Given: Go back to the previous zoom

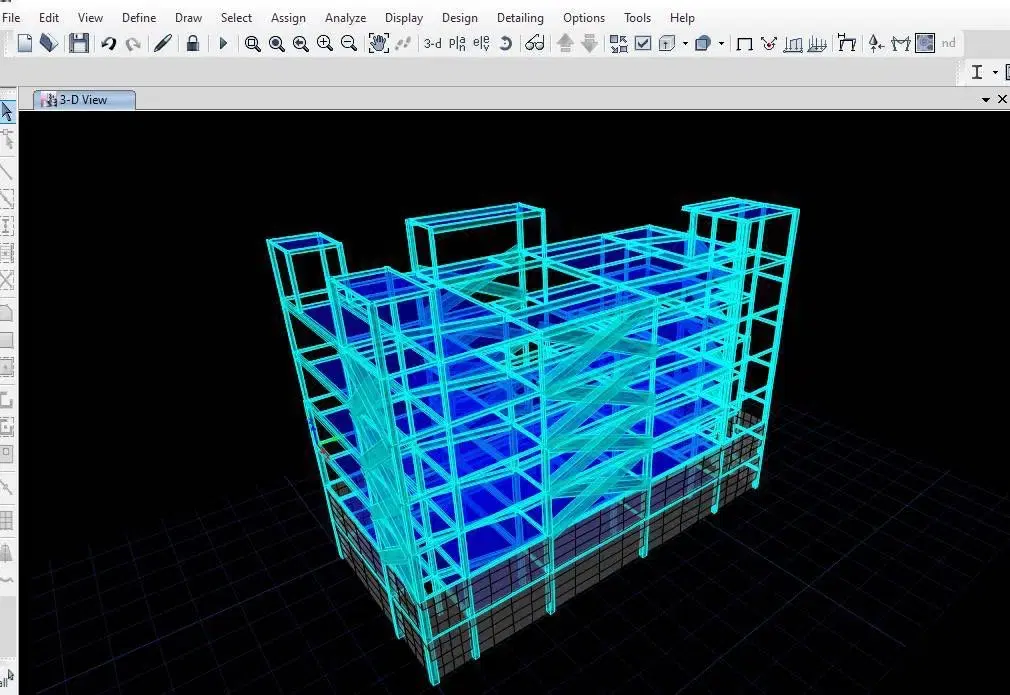Looking at the screenshot, I should 301,43.
